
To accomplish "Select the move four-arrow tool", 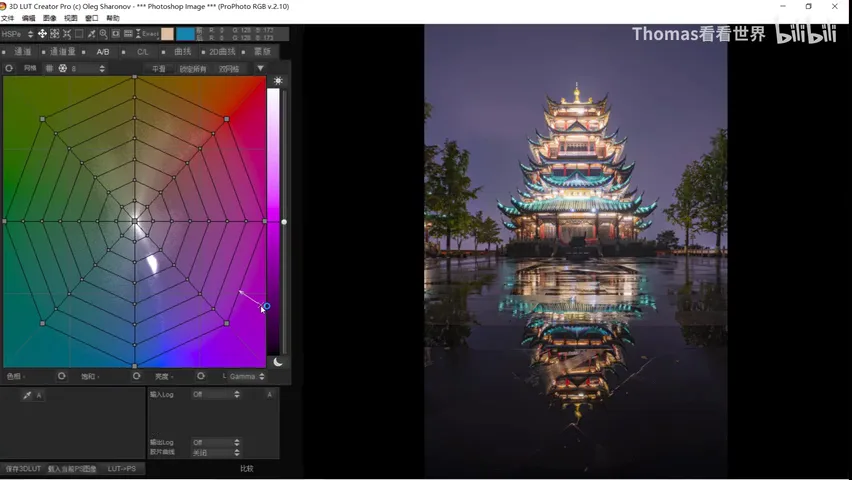I will coord(42,34).
